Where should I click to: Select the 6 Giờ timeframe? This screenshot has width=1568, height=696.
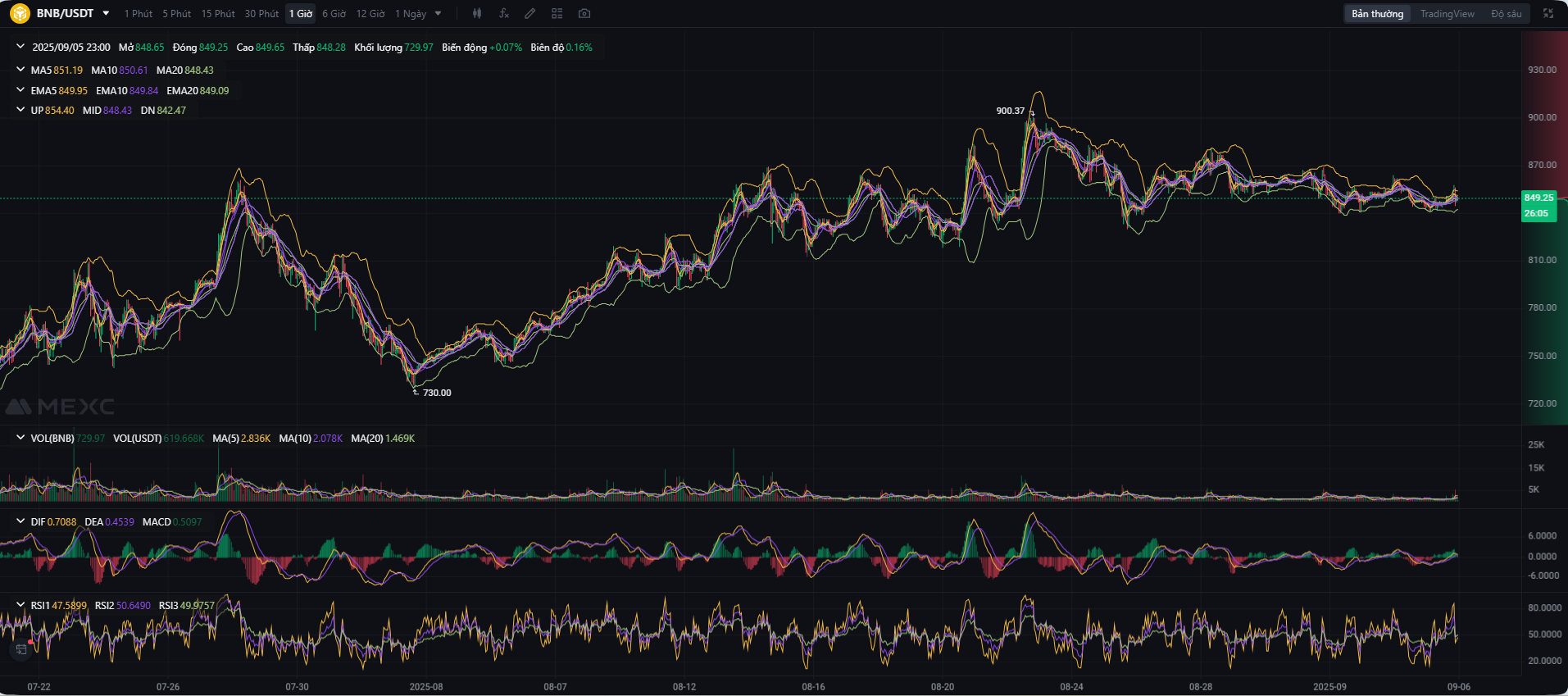pos(334,14)
